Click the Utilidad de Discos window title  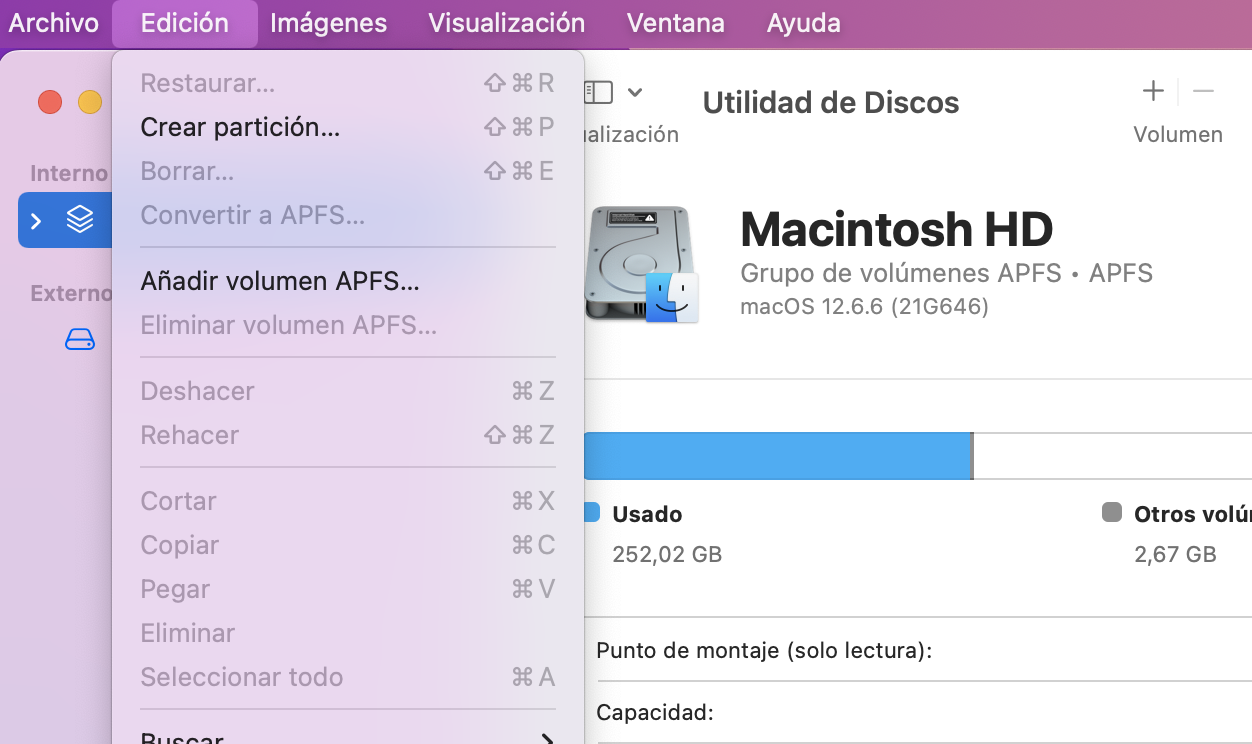[x=831, y=102]
